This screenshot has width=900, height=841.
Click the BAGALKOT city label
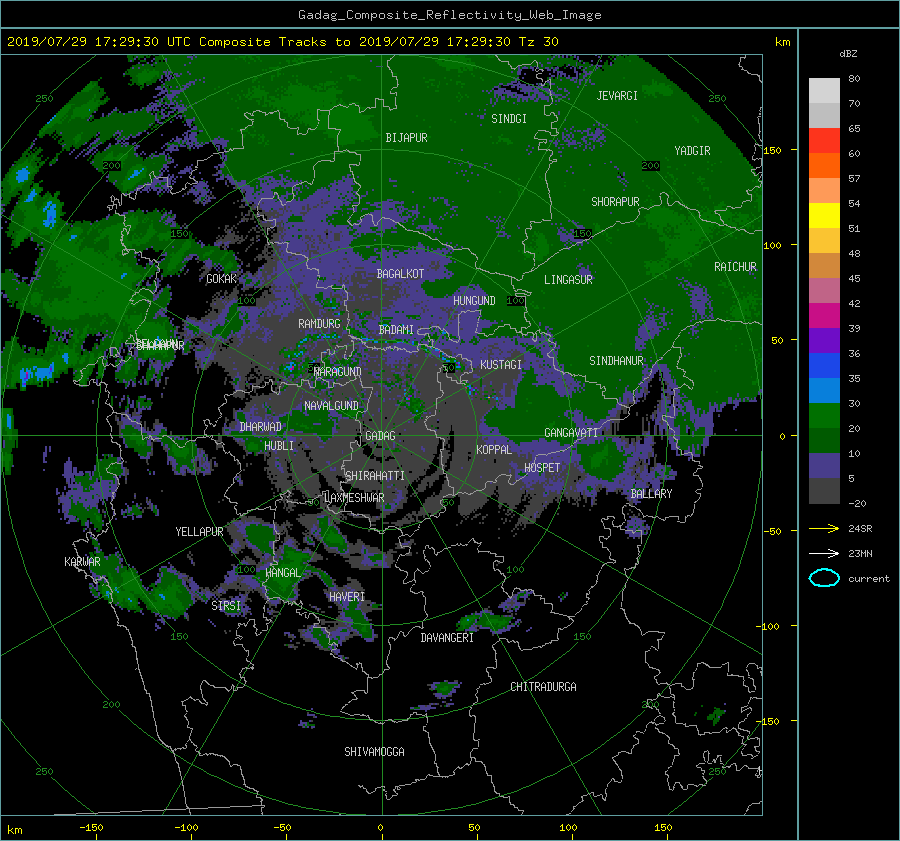400,274
